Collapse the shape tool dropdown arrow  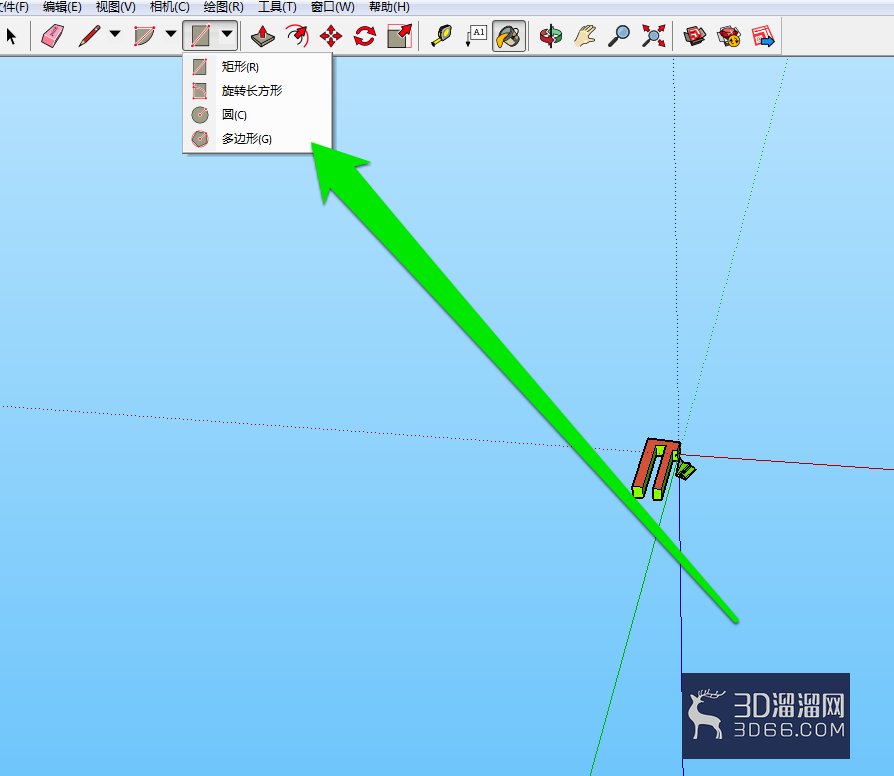click(227, 34)
